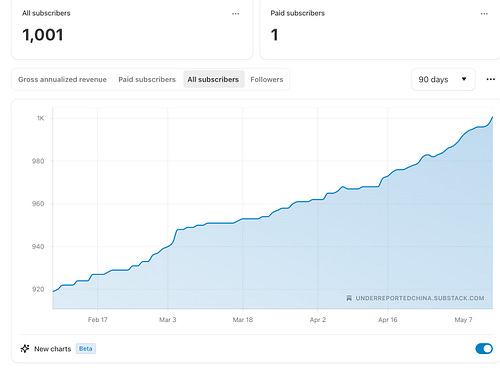
Task: Click the underreportedchina.substack.com watermark text
Action: click(x=420, y=298)
